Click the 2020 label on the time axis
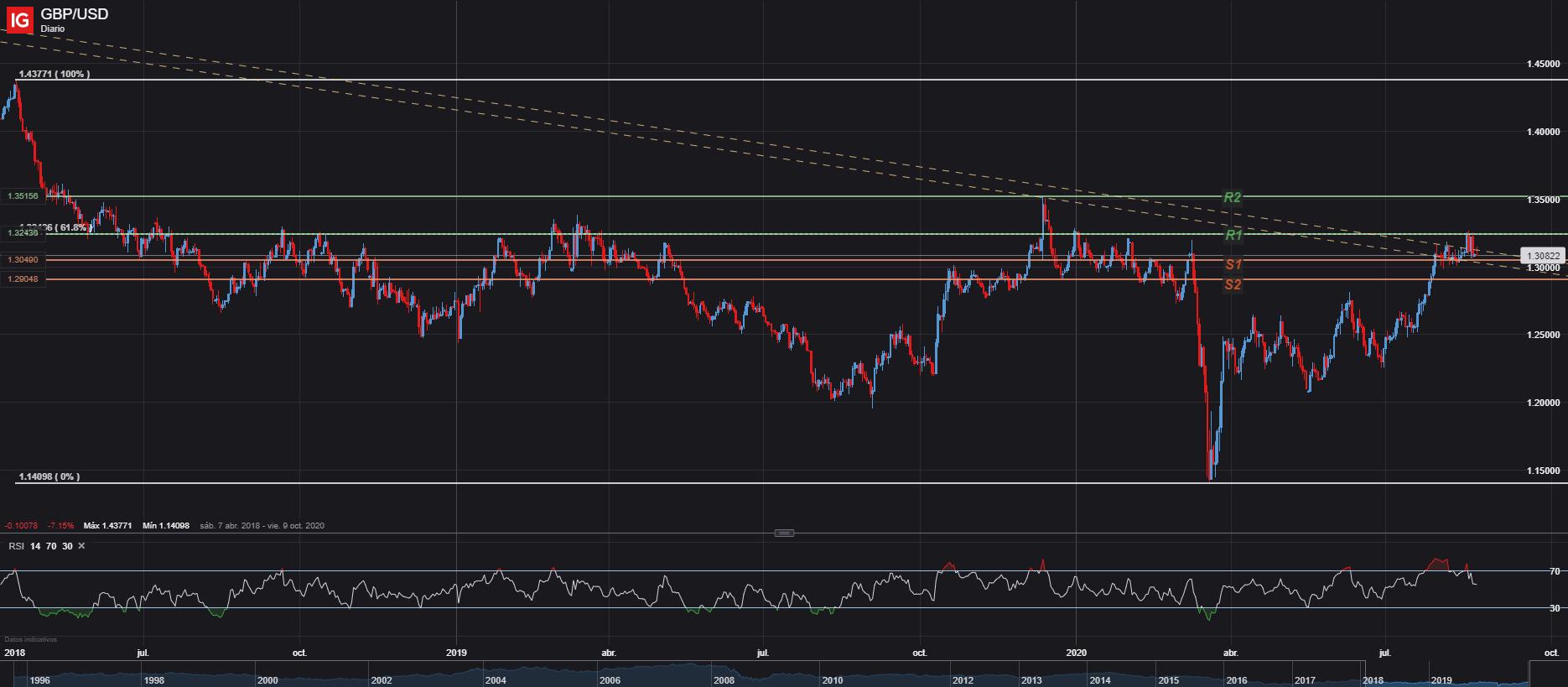The width and height of the screenshot is (1568, 687). tap(1076, 653)
